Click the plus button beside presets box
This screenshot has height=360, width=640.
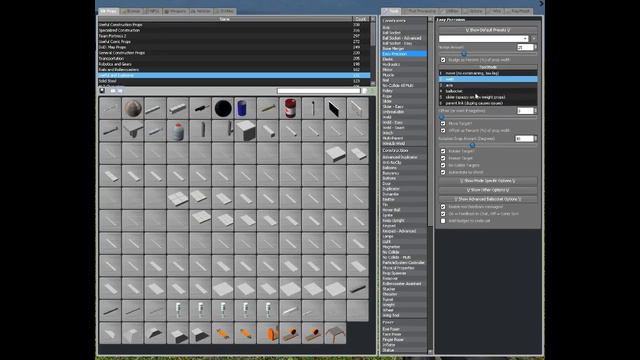tap(534, 38)
